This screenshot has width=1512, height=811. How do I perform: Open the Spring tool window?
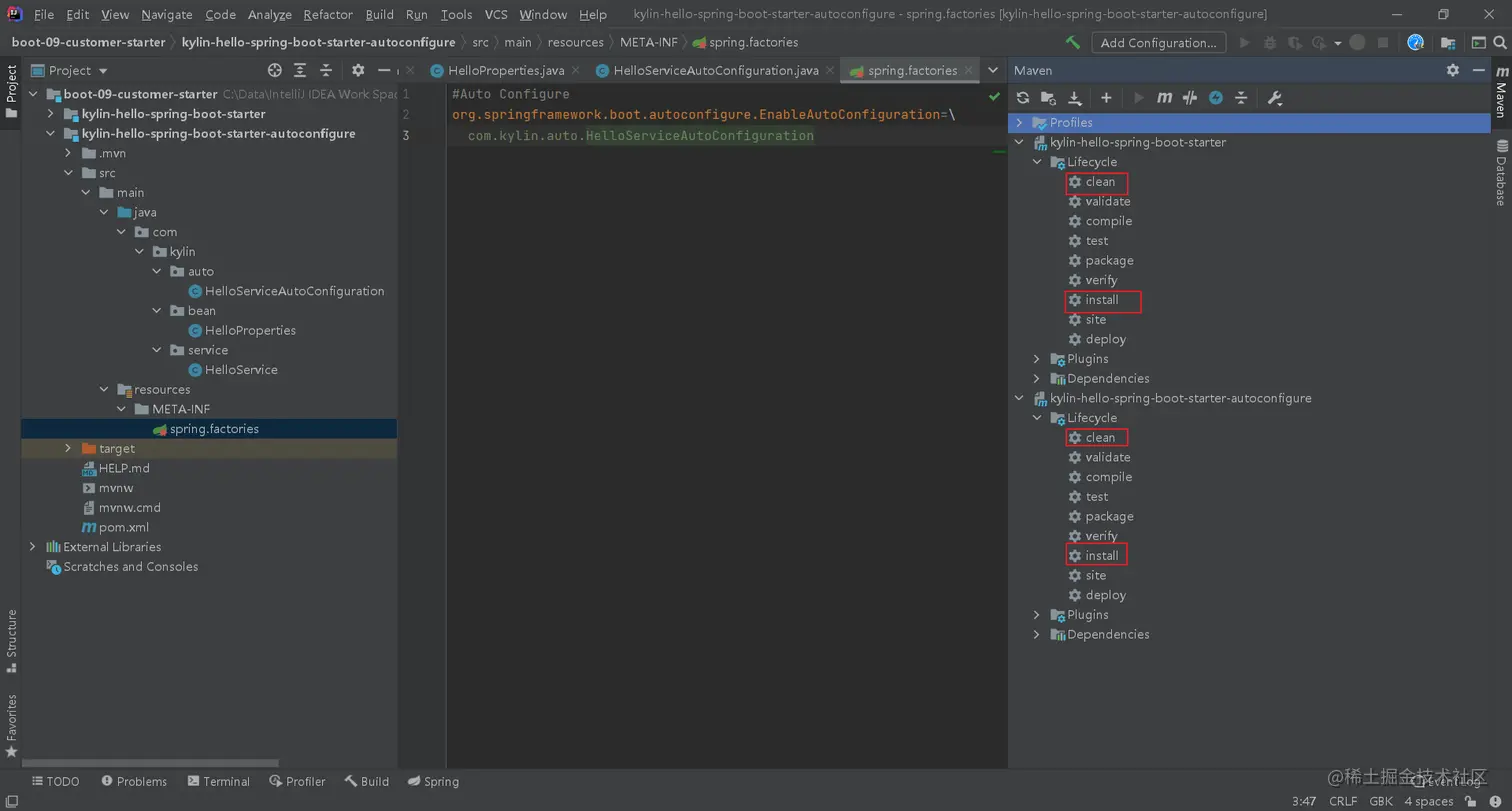coord(433,781)
